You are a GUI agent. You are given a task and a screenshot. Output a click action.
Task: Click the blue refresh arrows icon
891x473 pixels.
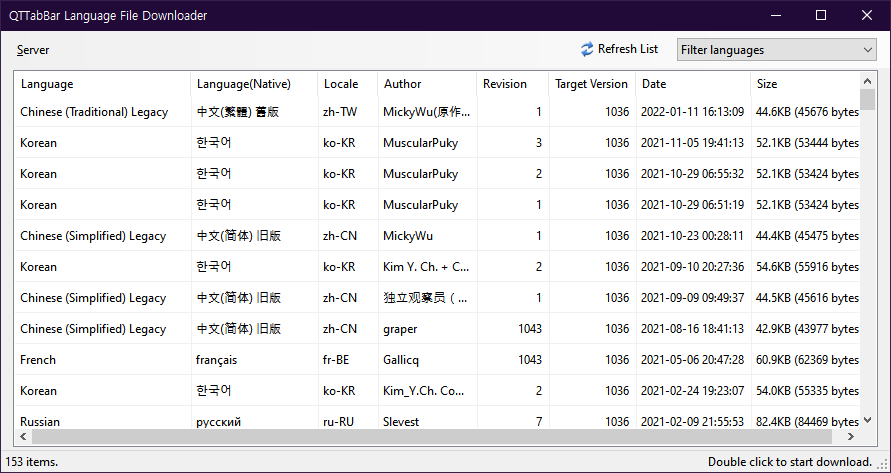pos(586,49)
